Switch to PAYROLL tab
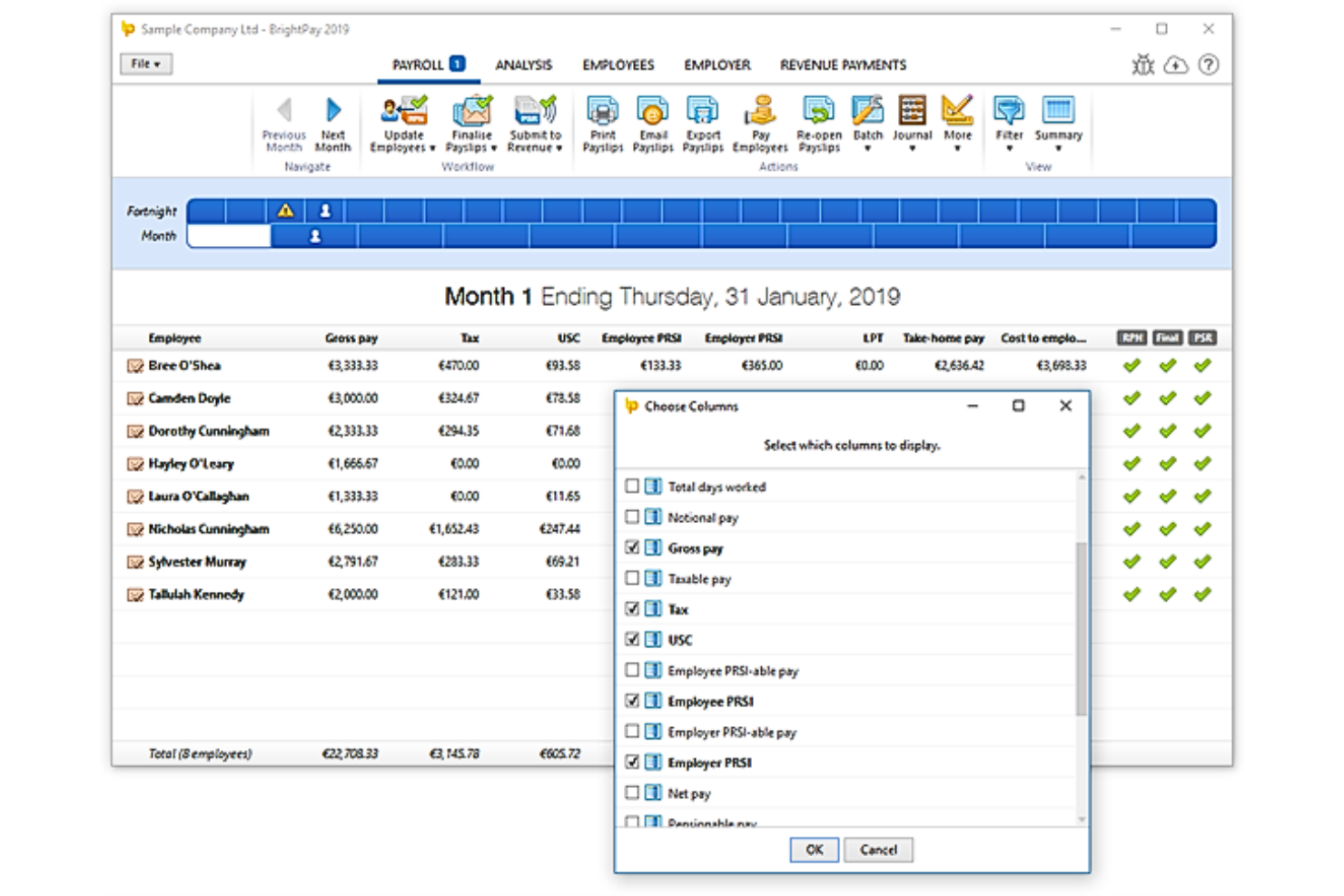The width and height of the screenshot is (1344, 896). click(428, 64)
